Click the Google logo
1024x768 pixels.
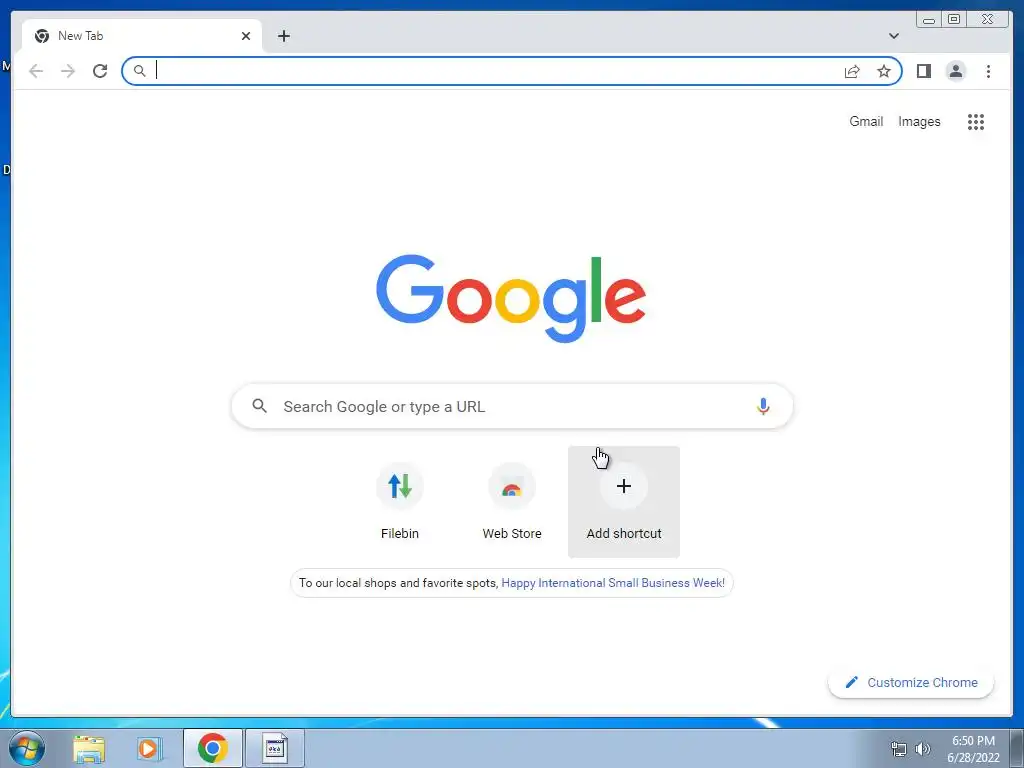[511, 298]
